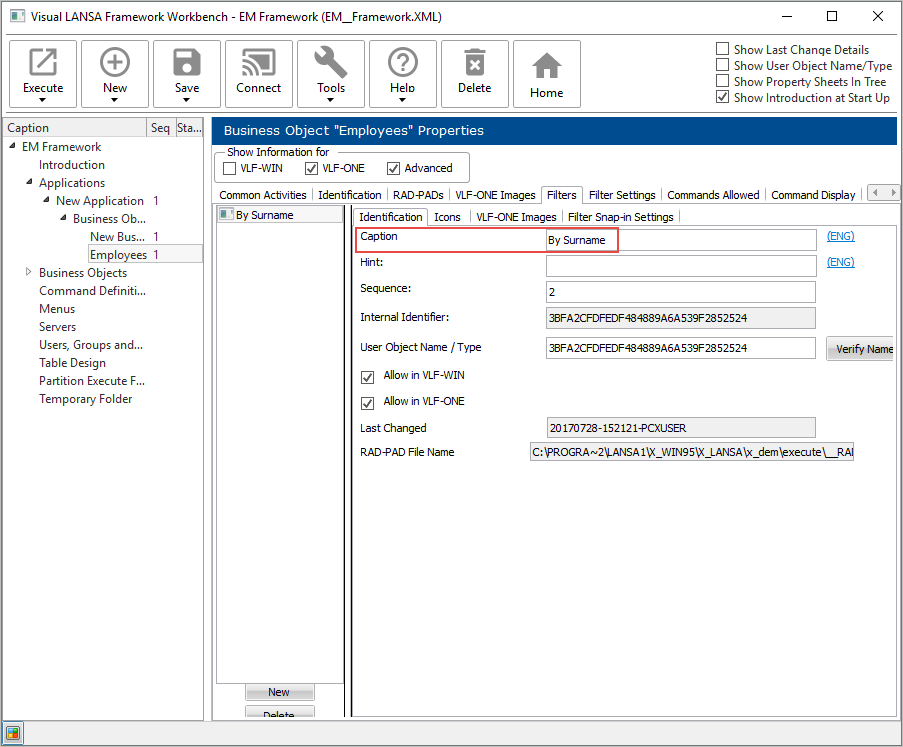Click the ENG link beside Caption
This screenshot has height=747, width=903.
pyautogui.click(x=840, y=237)
